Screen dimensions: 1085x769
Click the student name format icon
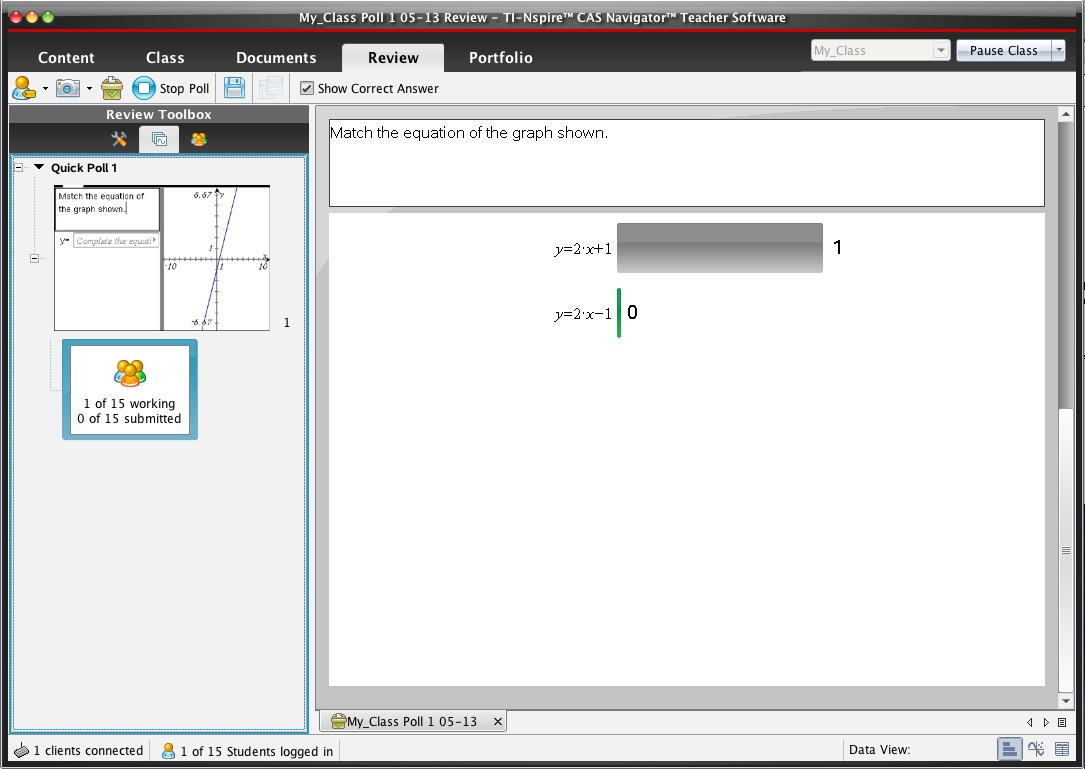23,88
